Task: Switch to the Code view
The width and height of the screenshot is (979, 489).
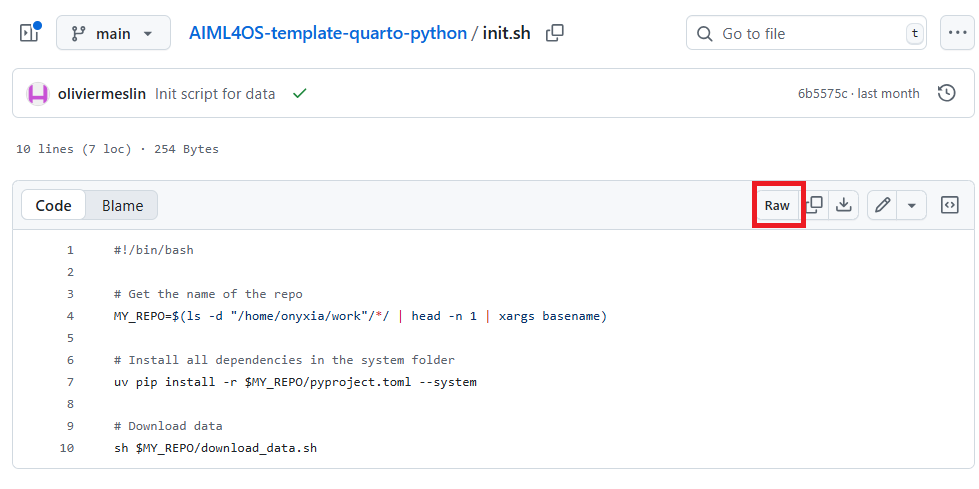Action: (x=53, y=205)
